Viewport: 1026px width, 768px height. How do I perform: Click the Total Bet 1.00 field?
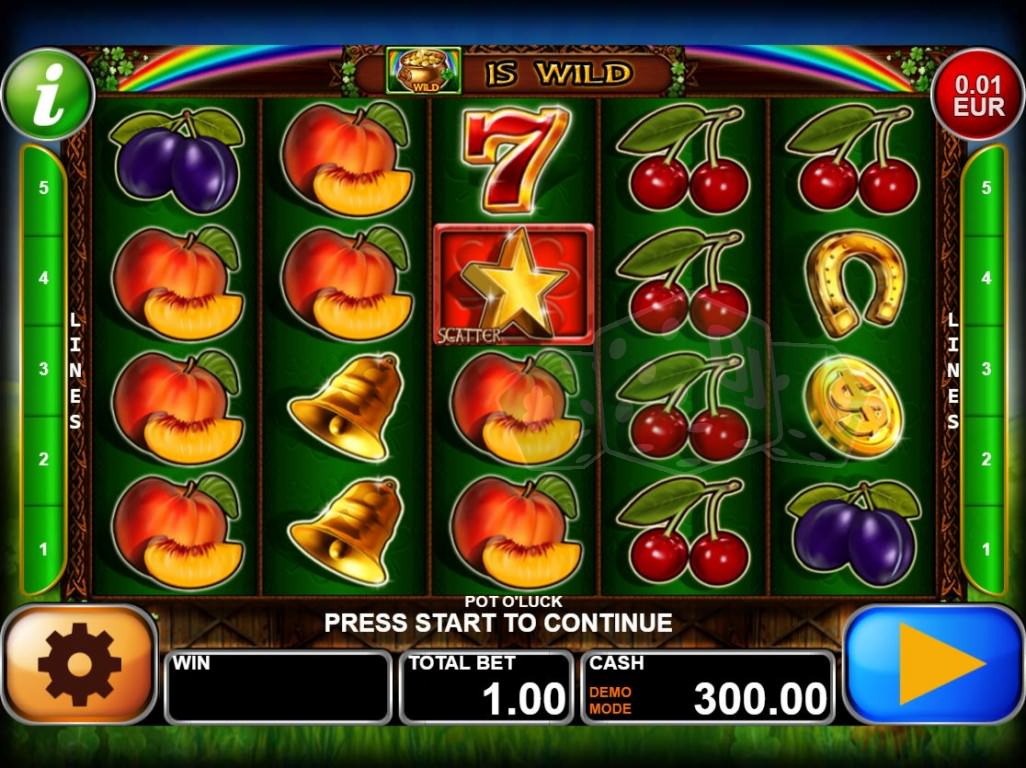coord(486,688)
